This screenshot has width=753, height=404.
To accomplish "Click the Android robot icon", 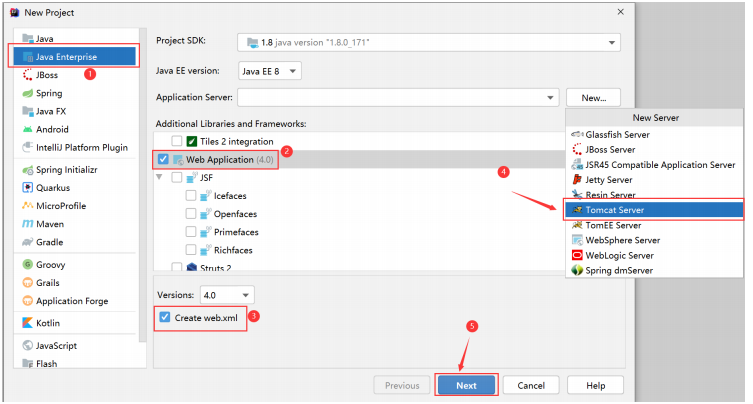I will tap(27, 129).
